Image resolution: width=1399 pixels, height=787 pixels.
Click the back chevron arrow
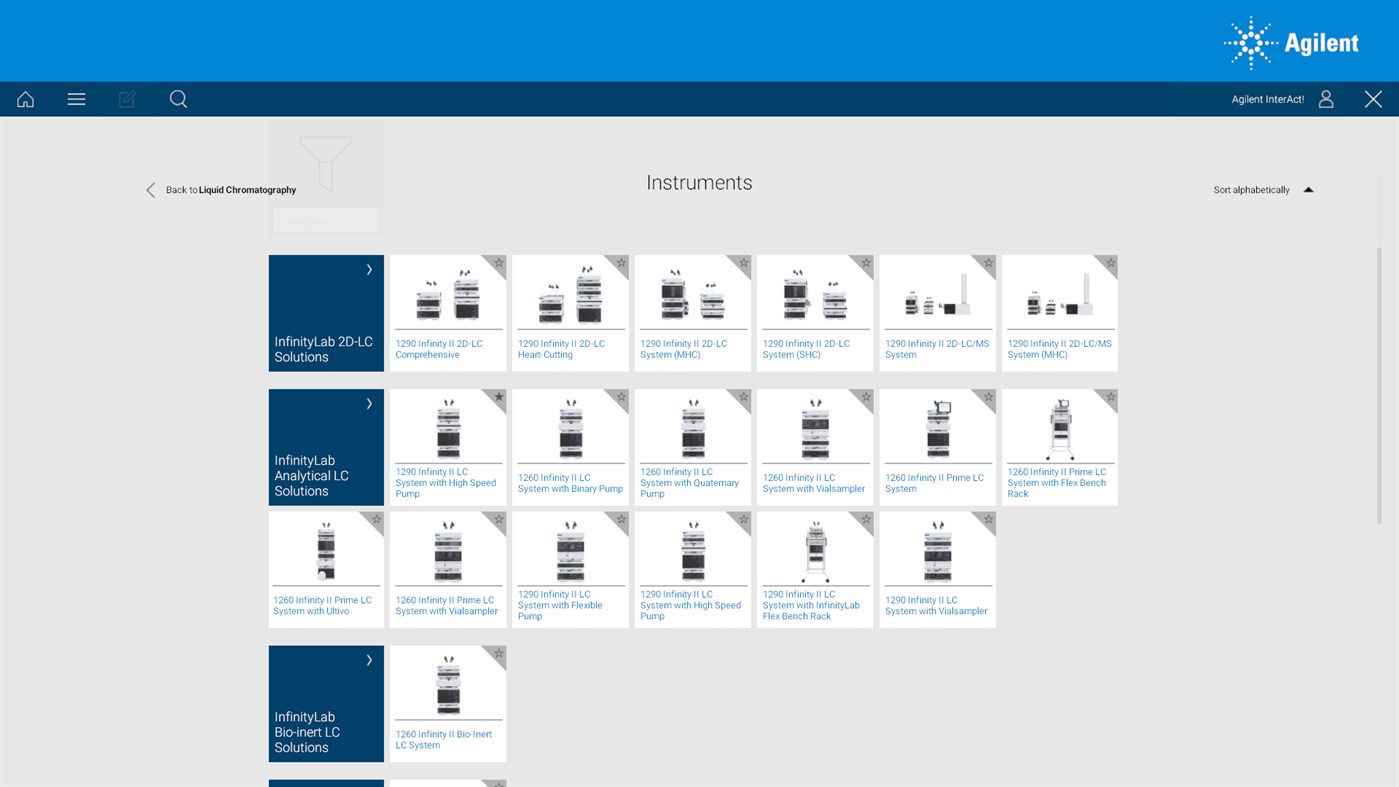151,190
